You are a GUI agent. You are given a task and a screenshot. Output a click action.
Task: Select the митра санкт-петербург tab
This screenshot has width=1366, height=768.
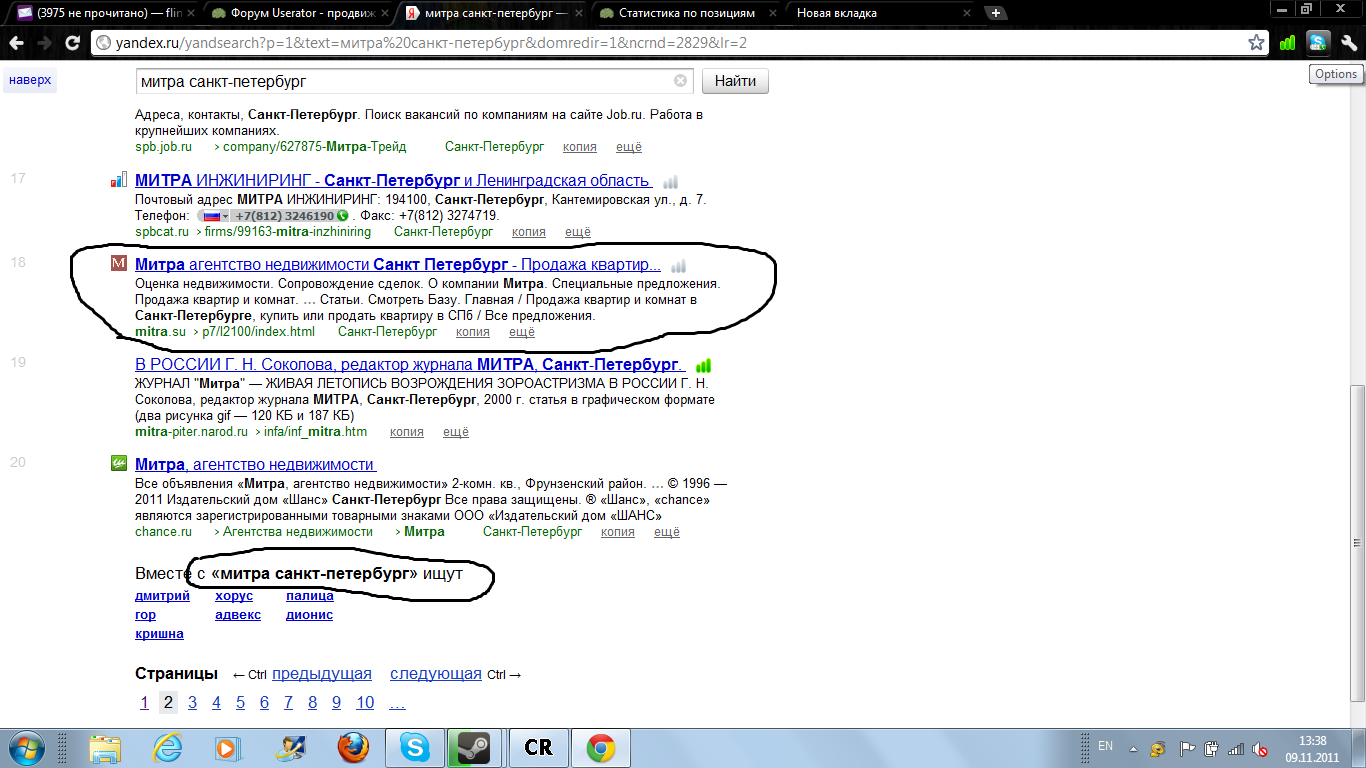[x=492, y=13]
